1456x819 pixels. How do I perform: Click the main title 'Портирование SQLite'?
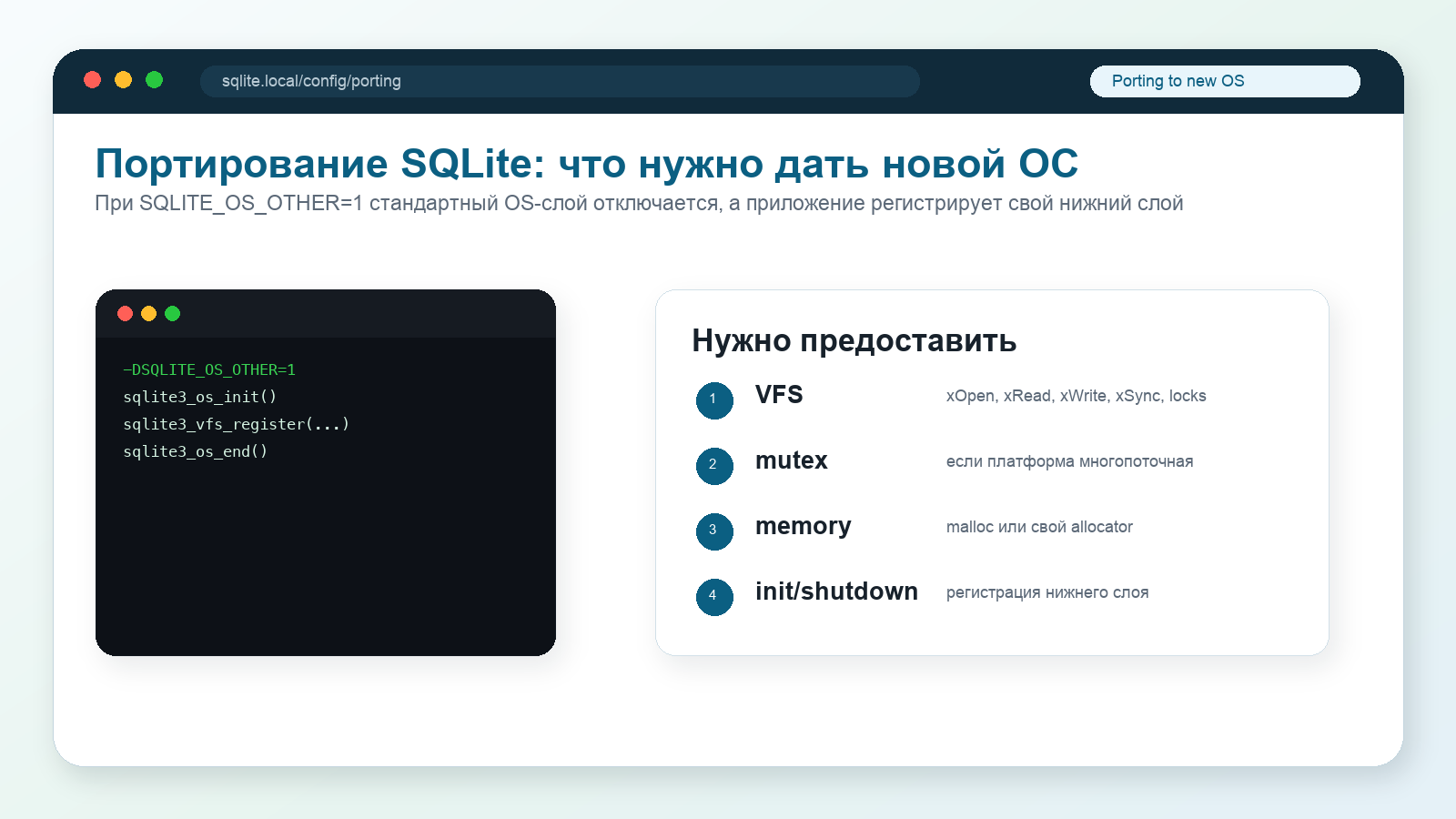(x=587, y=164)
